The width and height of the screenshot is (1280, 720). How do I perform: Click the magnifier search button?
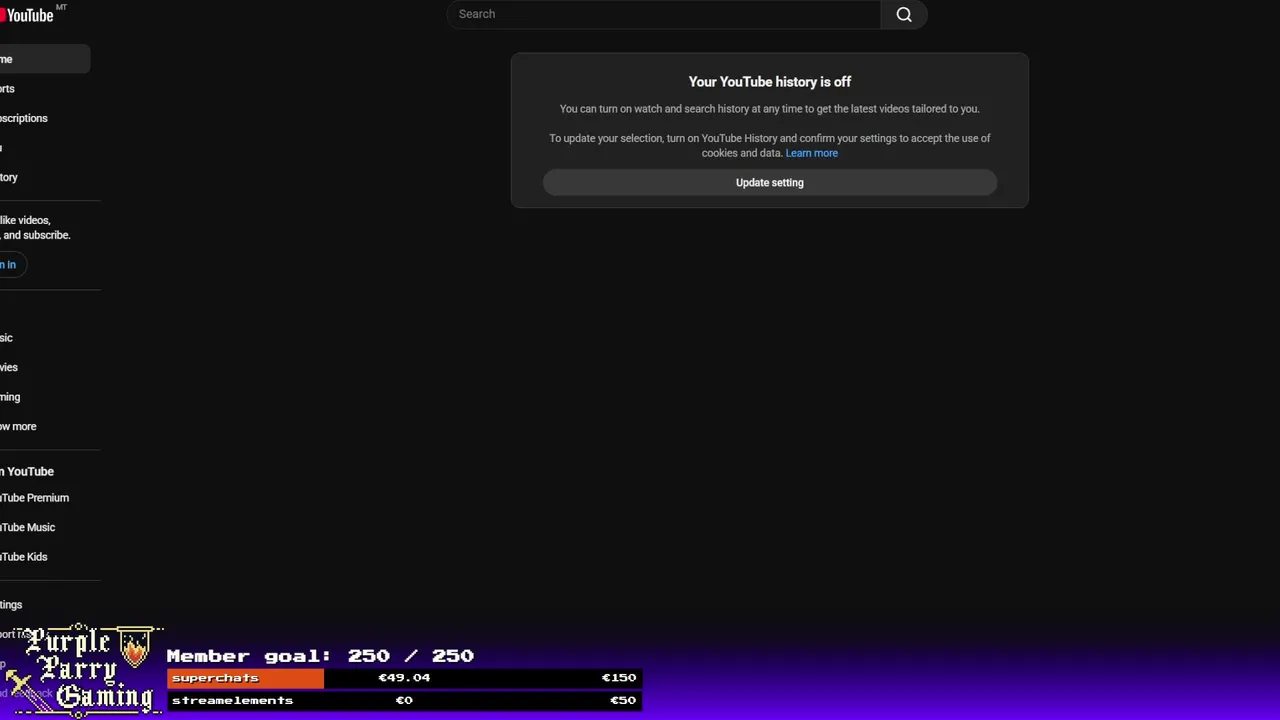pyautogui.click(x=904, y=14)
